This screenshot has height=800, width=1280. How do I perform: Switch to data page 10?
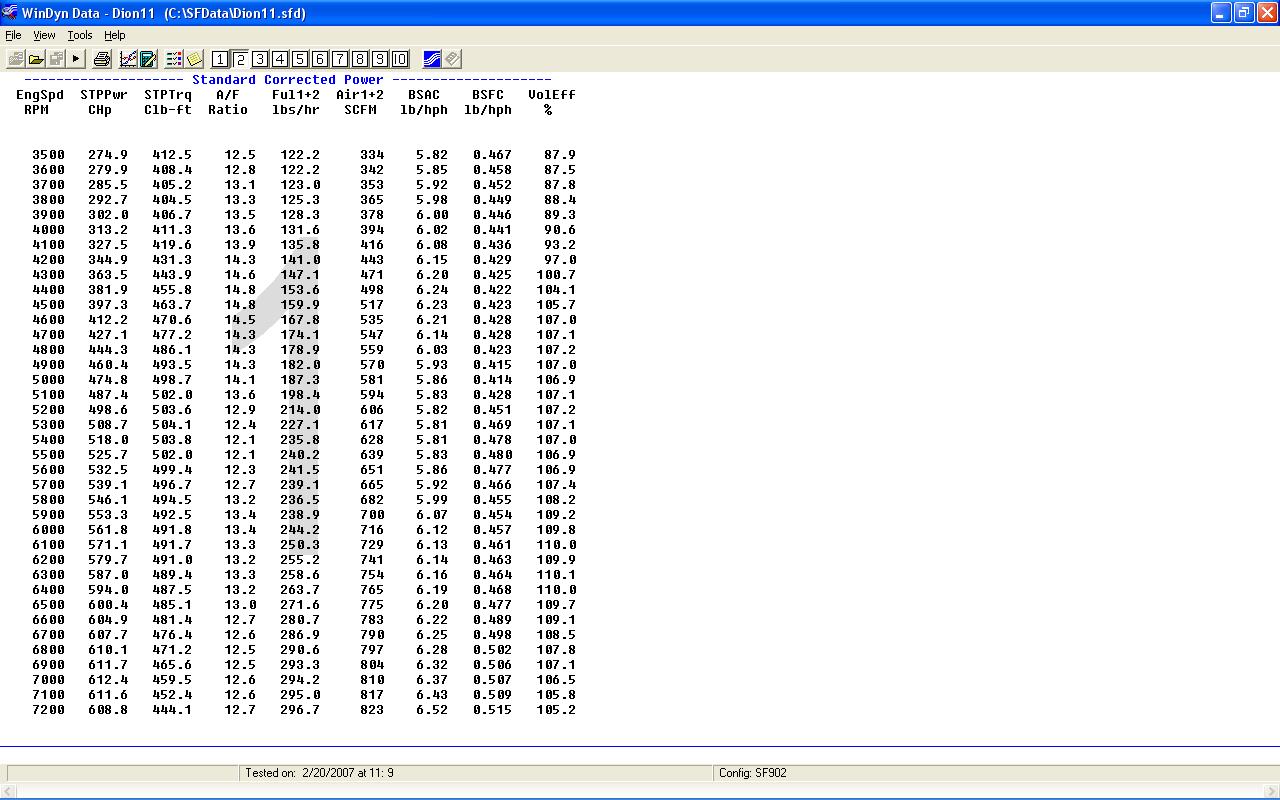coord(400,59)
